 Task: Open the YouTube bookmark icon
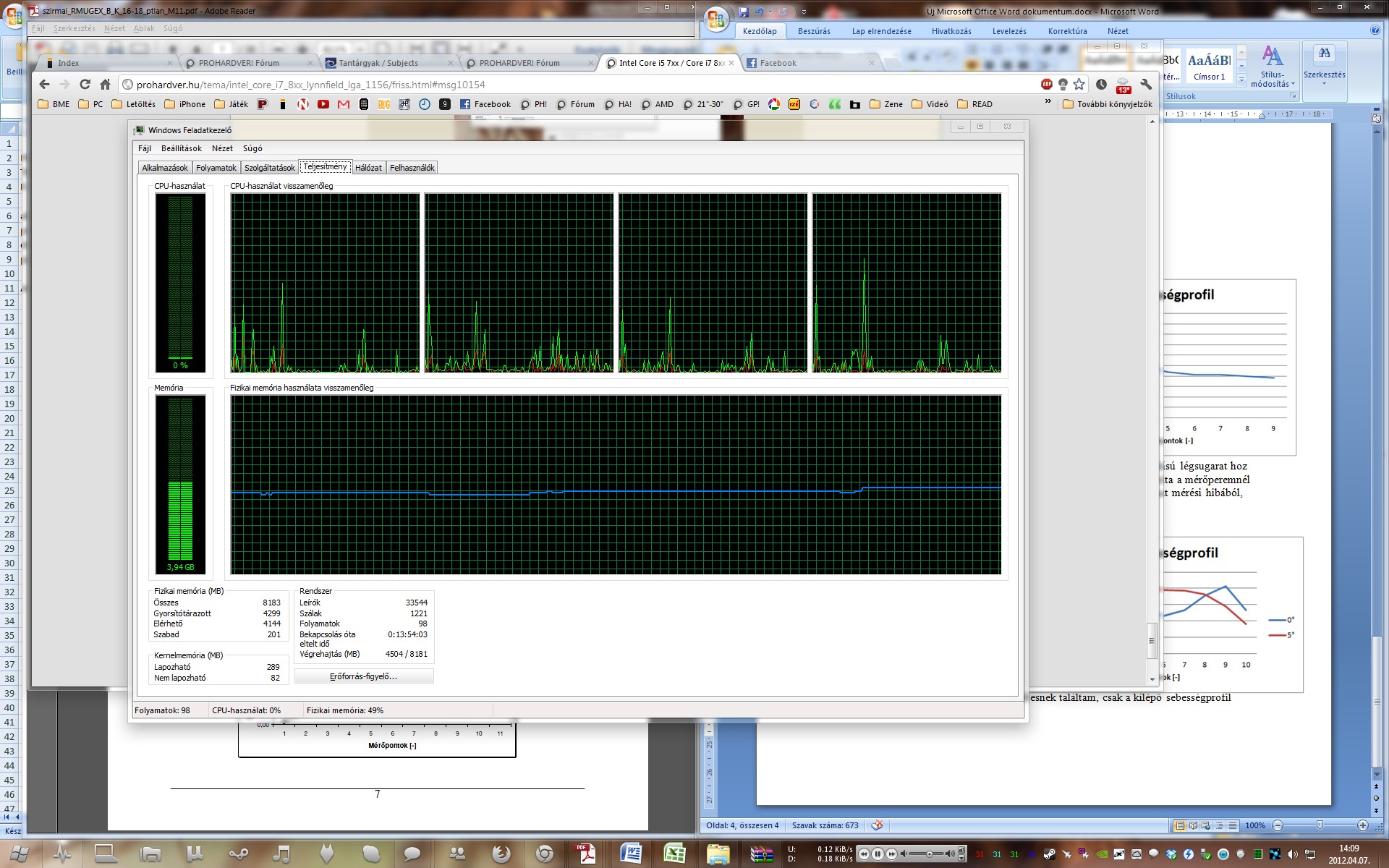(323, 104)
